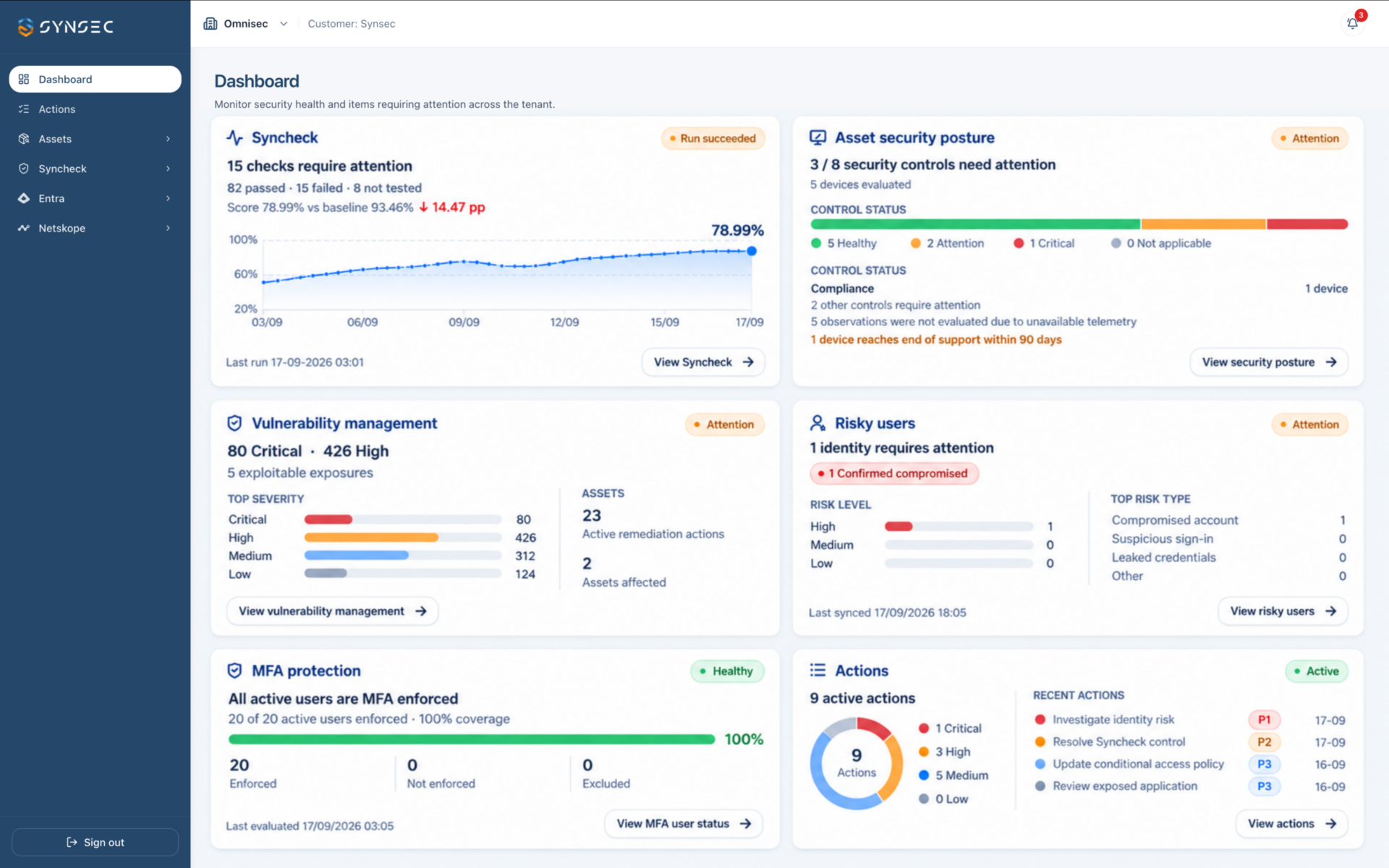The height and width of the screenshot is (868, 1389).
Task: Click the Dashboard grid icon in the sidebar
Action: click(24, 80)
